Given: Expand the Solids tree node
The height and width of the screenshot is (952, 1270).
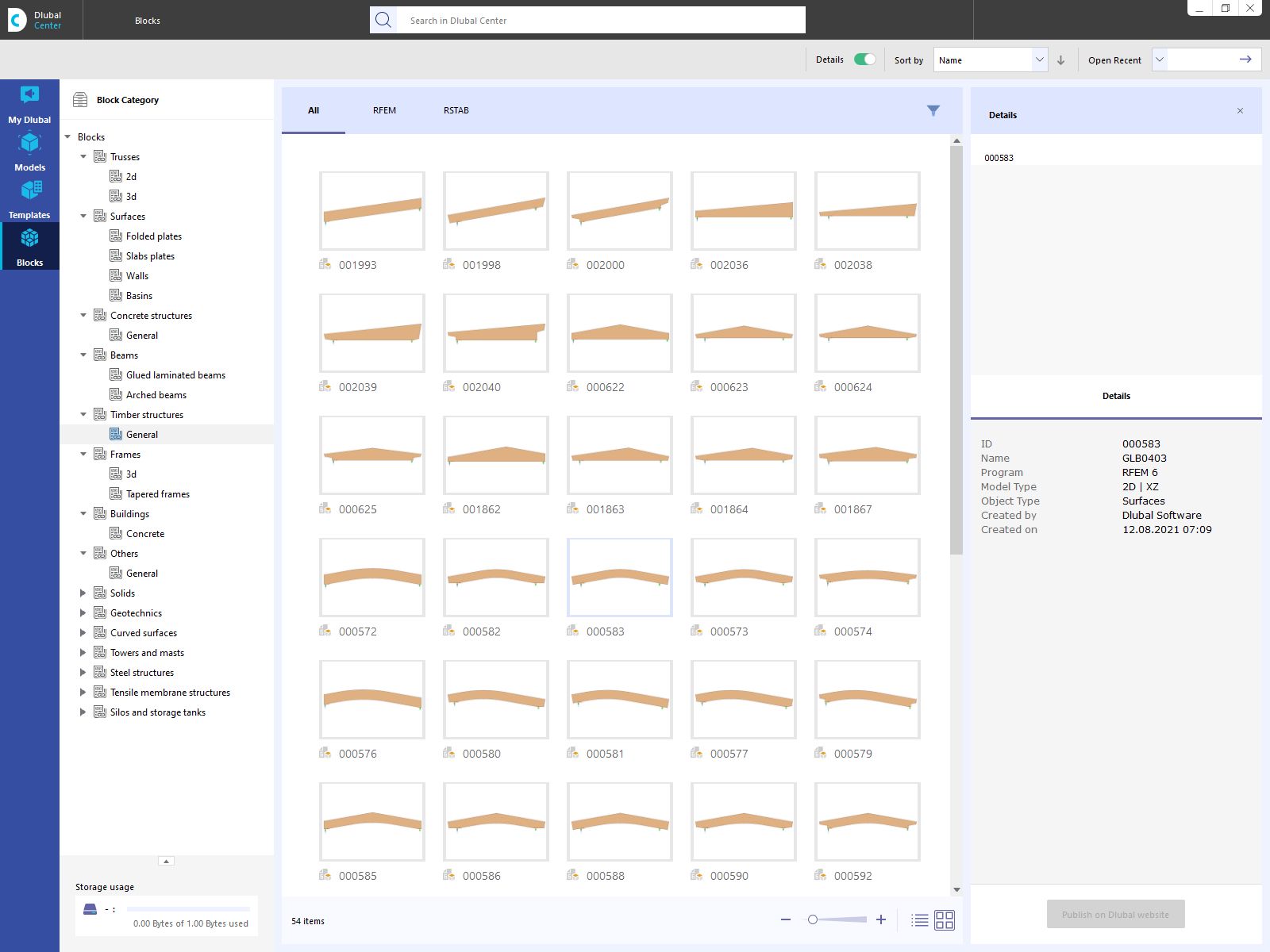Looking at the screenshot, I should (x=83, y=593).
